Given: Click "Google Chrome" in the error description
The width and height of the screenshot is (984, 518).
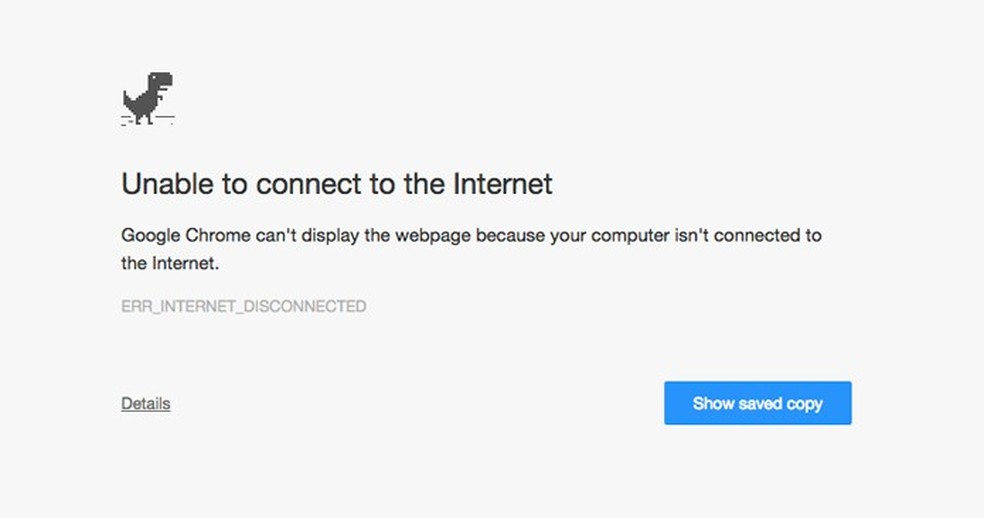Looking at the screenshot, I should coord(175,237).
